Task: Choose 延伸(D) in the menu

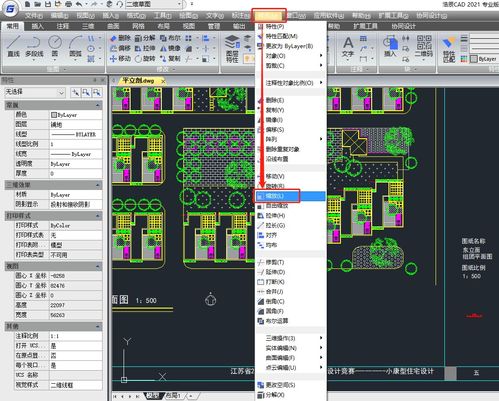Action: tap(291, 272)
